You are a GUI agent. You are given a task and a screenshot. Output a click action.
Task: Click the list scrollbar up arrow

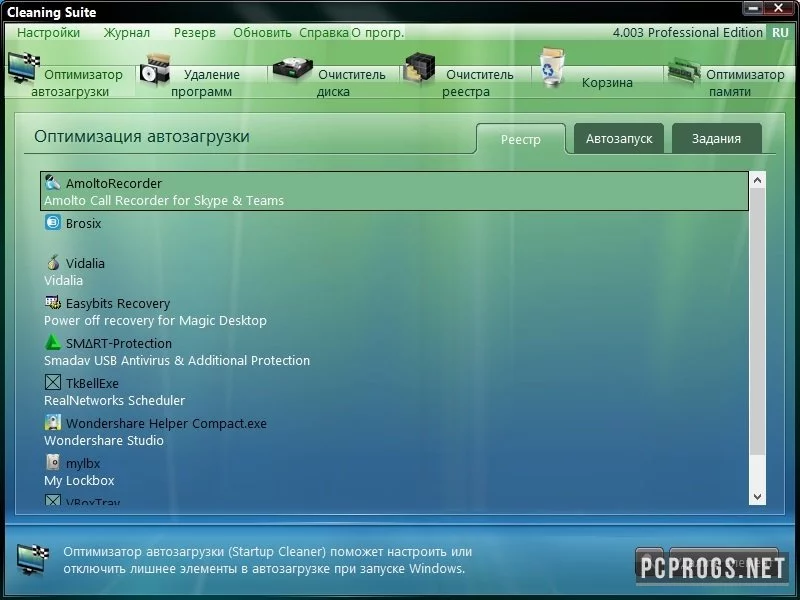point(757,180)
